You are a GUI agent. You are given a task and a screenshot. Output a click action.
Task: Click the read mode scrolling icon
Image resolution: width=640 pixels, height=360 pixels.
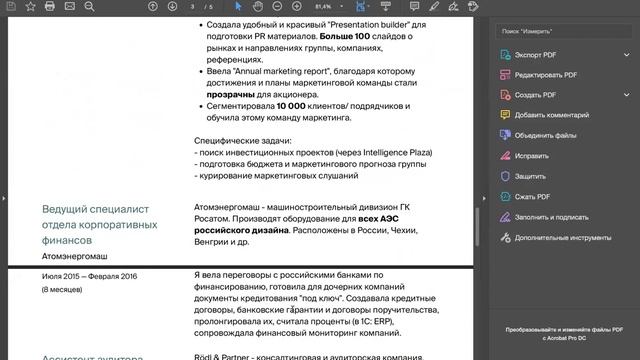click(x=385, y=6)
